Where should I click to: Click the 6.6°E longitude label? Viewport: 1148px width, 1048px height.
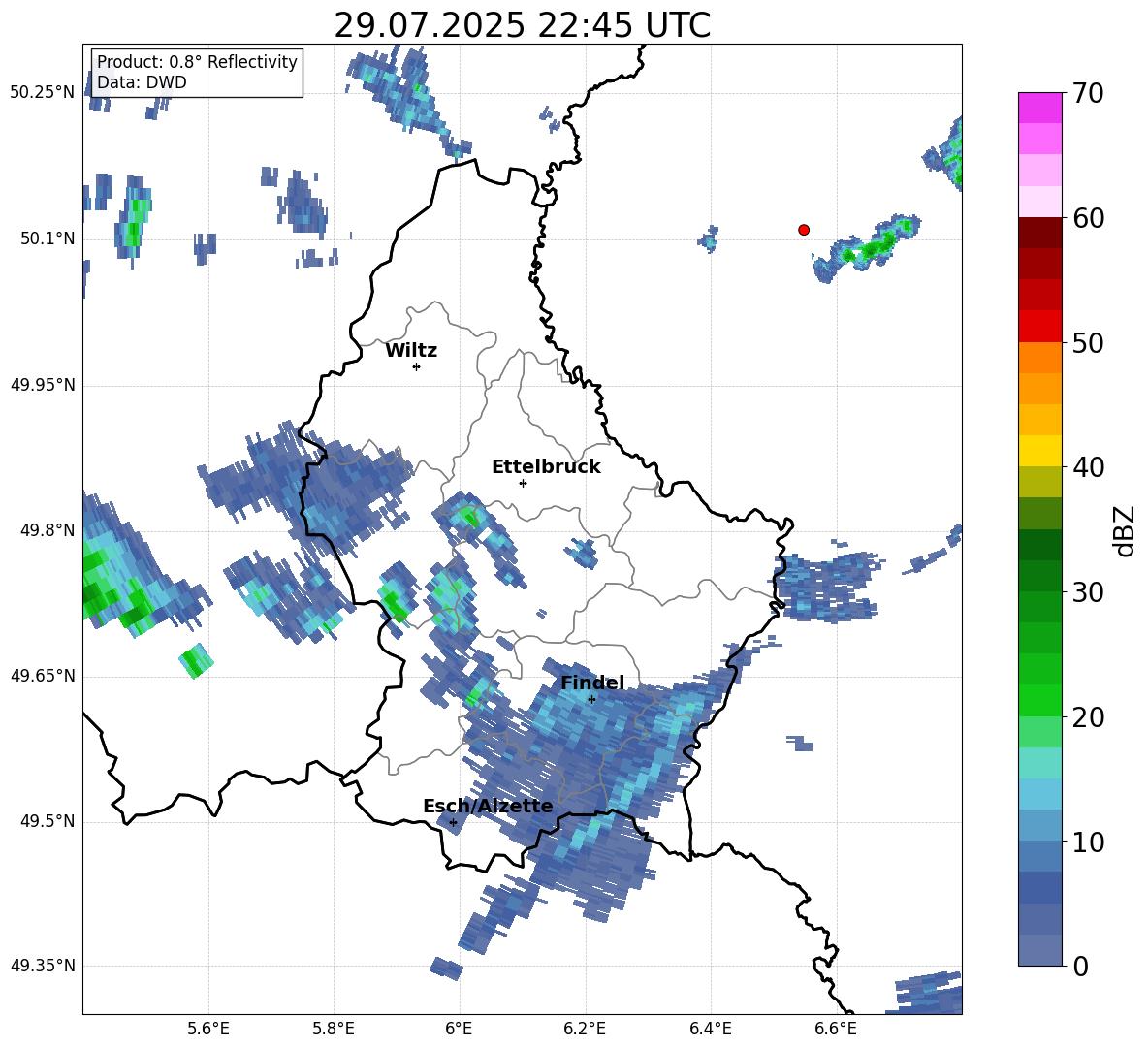836,1029
